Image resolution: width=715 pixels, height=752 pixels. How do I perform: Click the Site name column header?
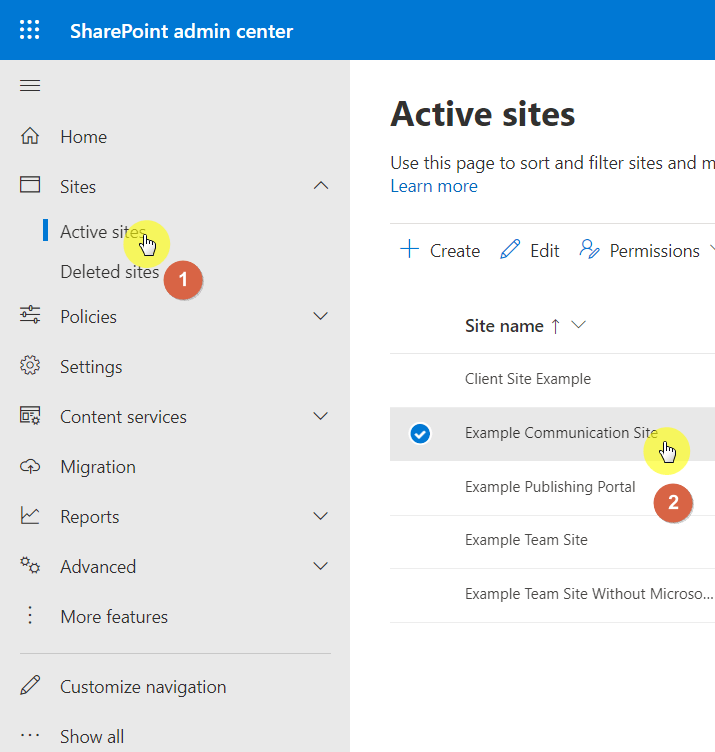[504, 326]
